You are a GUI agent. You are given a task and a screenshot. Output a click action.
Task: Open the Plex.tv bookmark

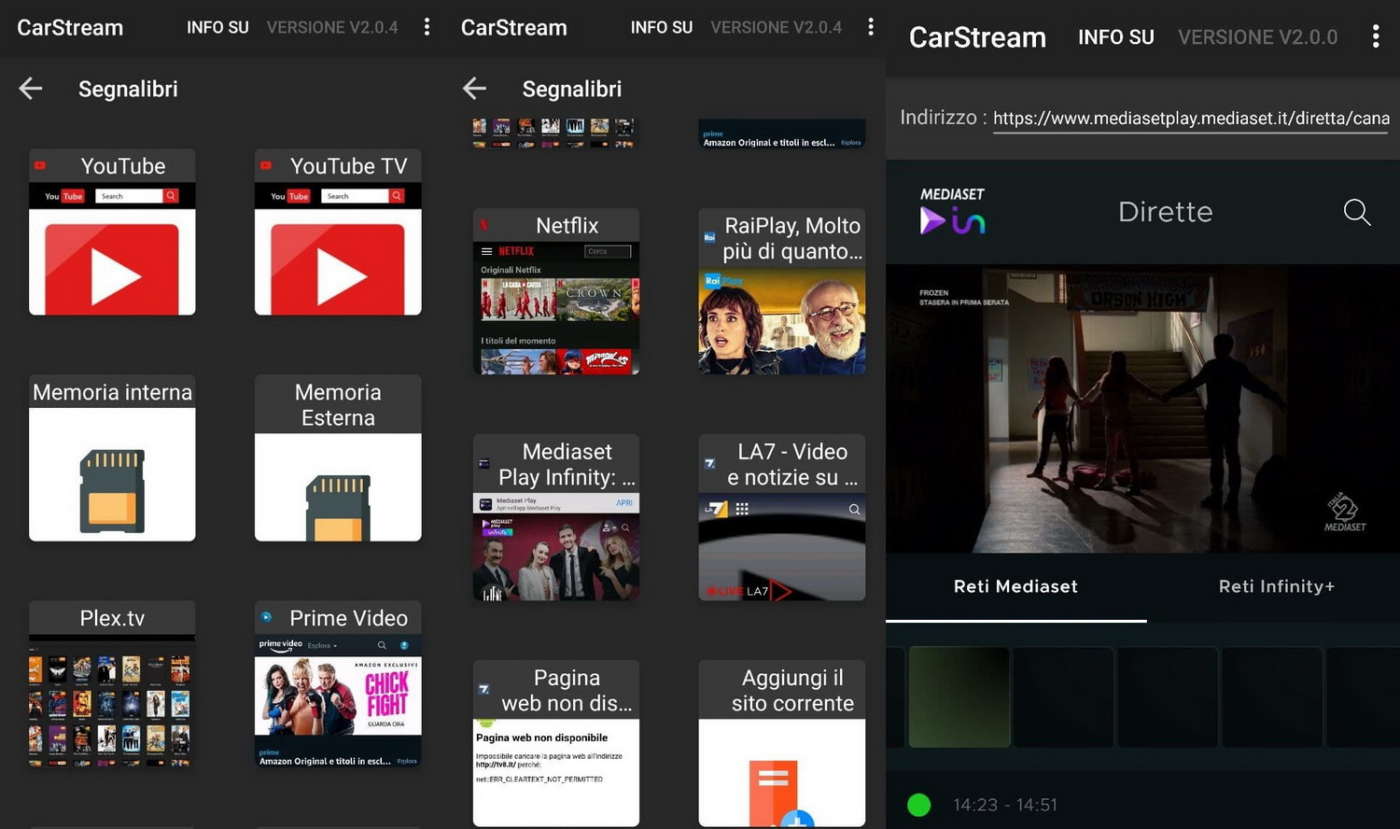[x=112, y=684]
